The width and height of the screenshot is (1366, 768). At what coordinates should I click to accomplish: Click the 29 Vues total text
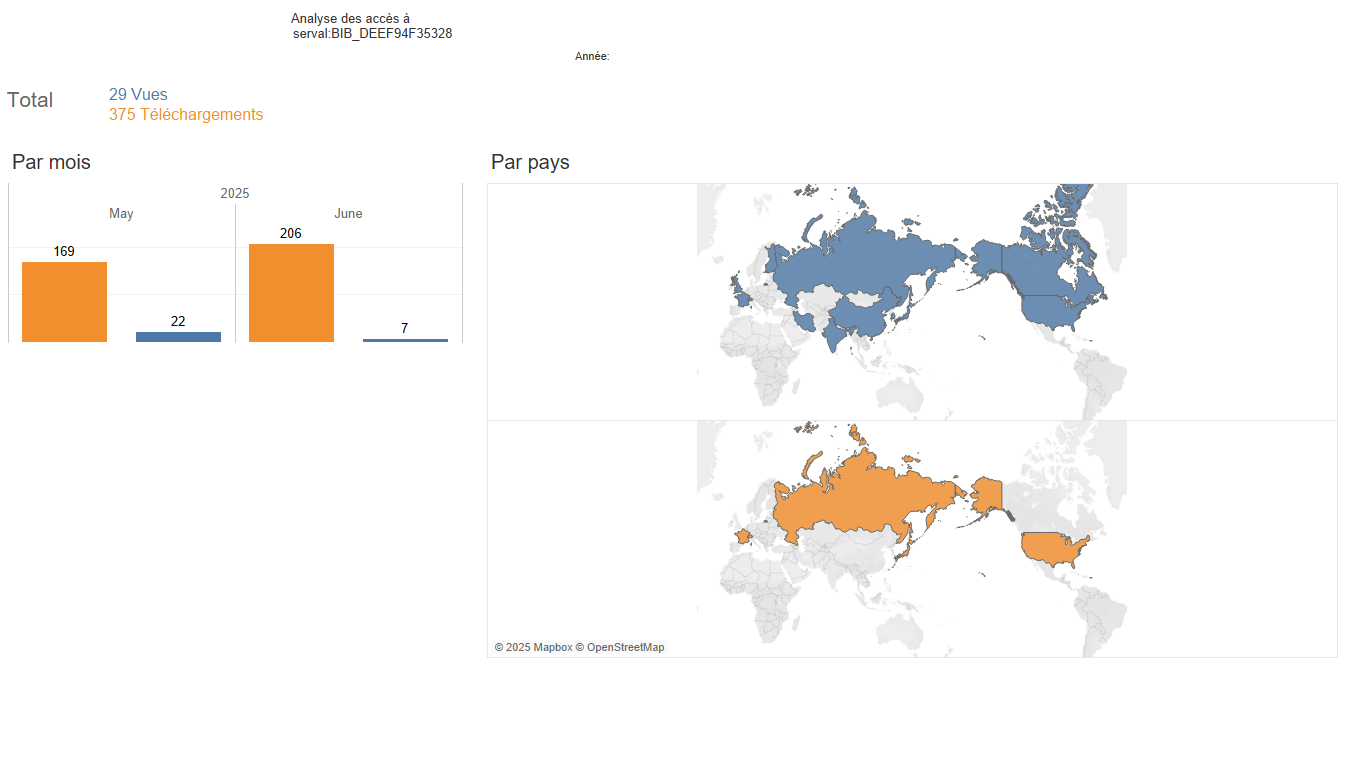pyautogui.click(x=138, y=95)
